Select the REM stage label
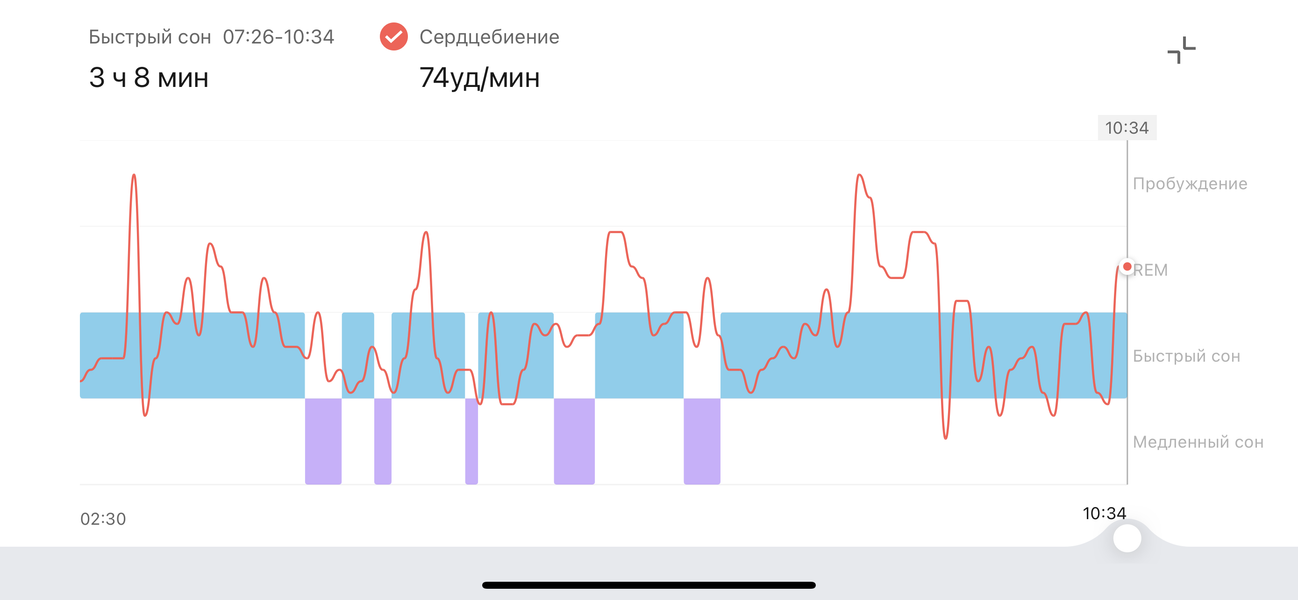 (1151, 270)
